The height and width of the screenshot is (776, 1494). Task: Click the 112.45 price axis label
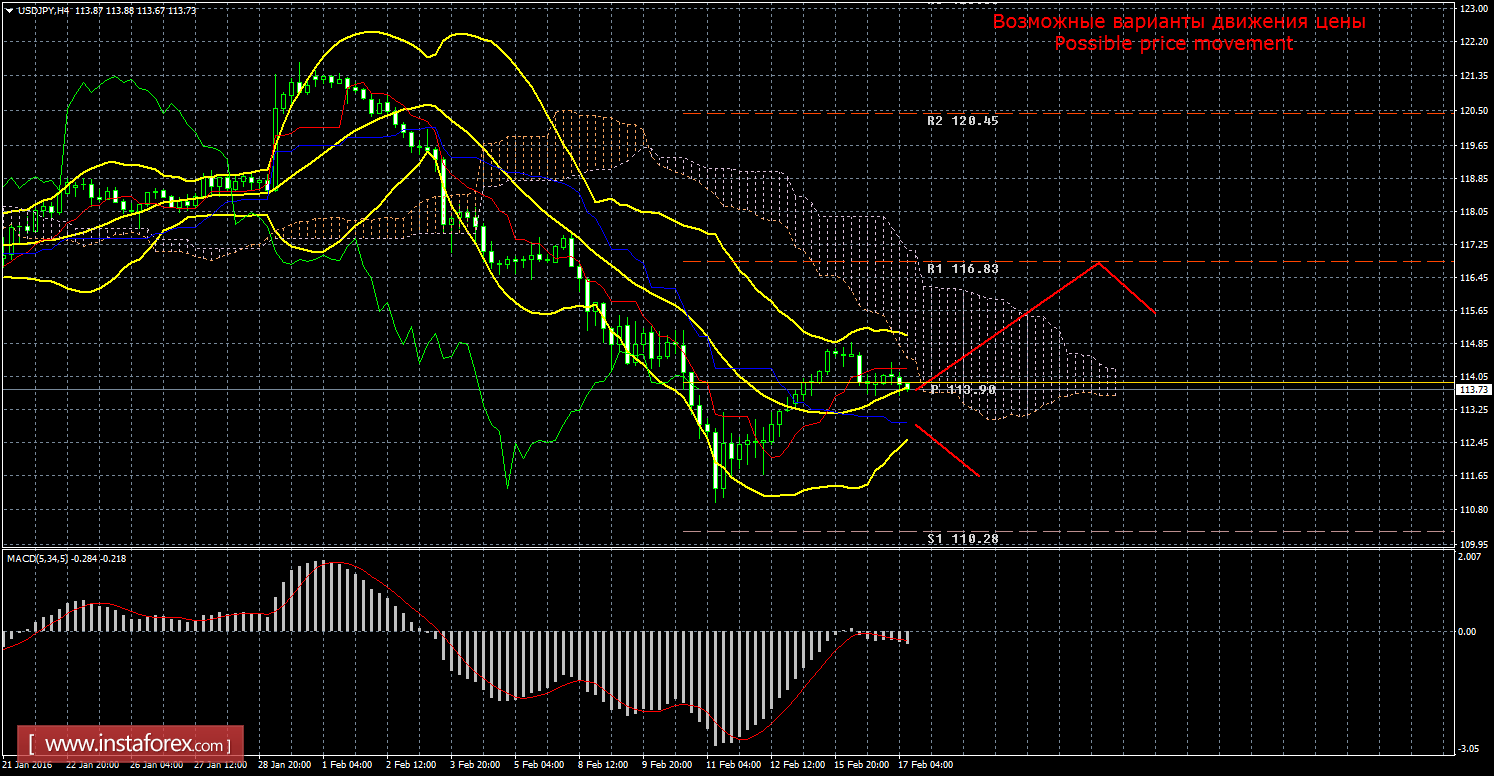(1473, 443)
